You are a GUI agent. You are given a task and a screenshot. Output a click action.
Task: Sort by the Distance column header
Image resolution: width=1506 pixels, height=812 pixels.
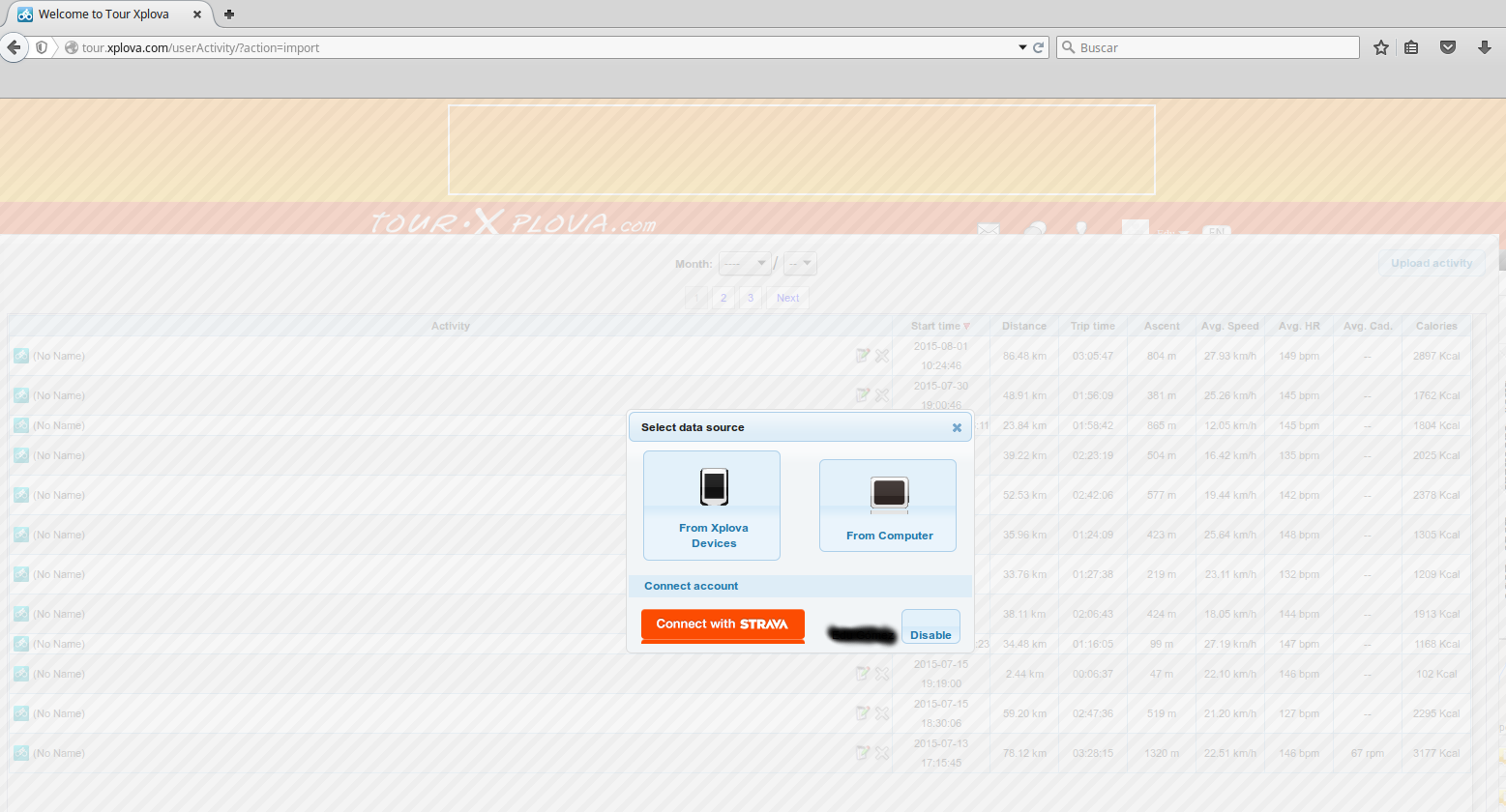[x=1024, y=326]
